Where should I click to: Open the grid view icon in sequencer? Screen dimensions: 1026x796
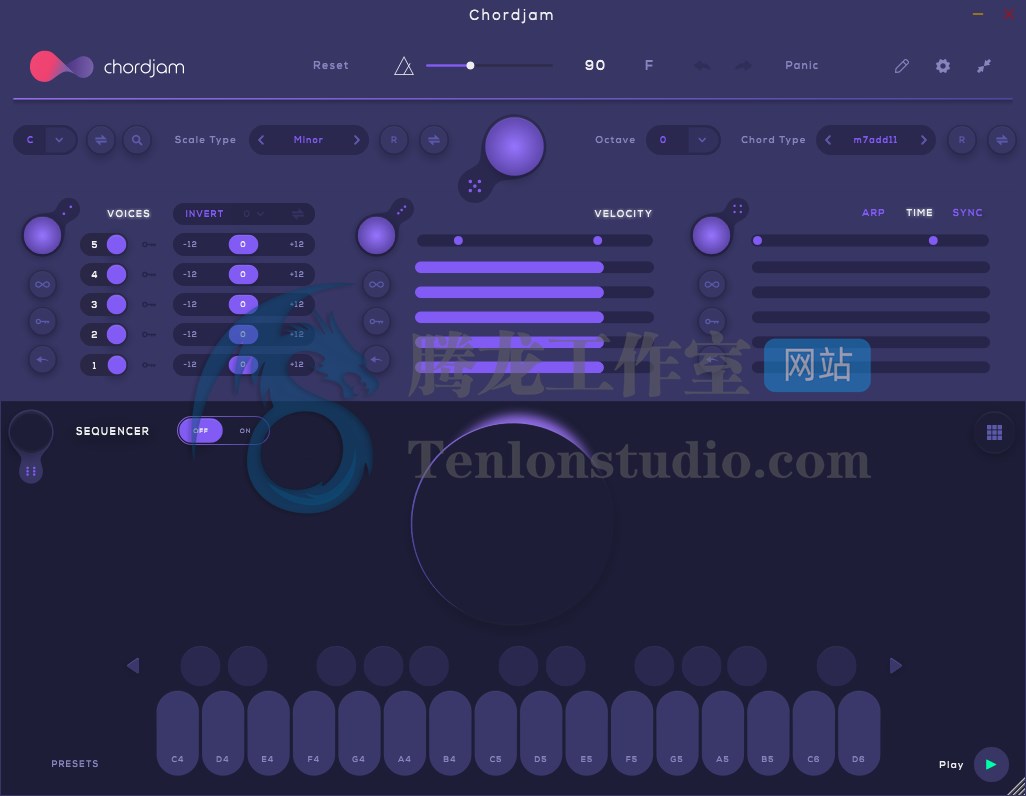pyautogui.click(x=994, y=432)
